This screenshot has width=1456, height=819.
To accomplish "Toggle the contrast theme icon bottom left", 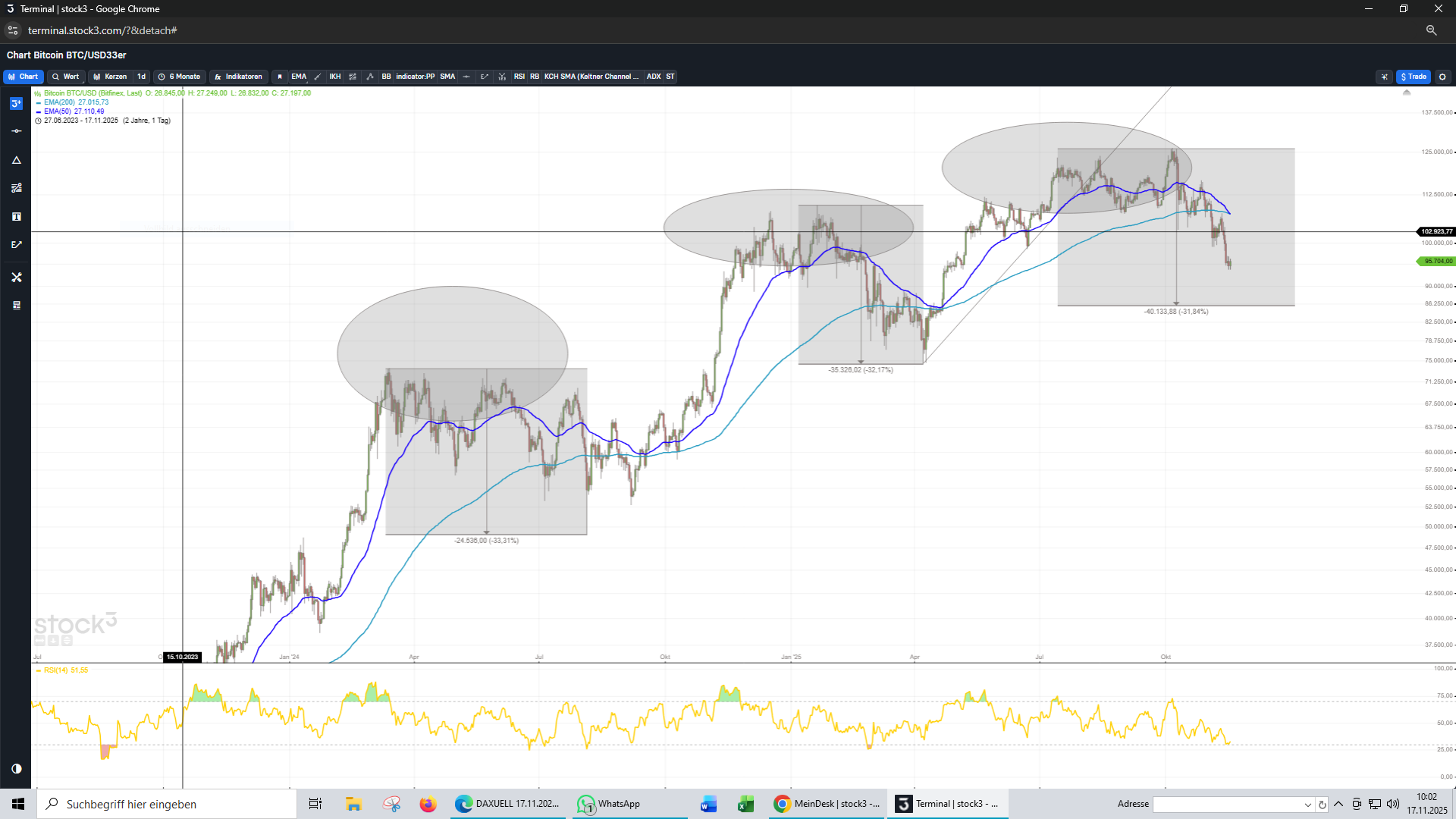I will pos(16,769).
